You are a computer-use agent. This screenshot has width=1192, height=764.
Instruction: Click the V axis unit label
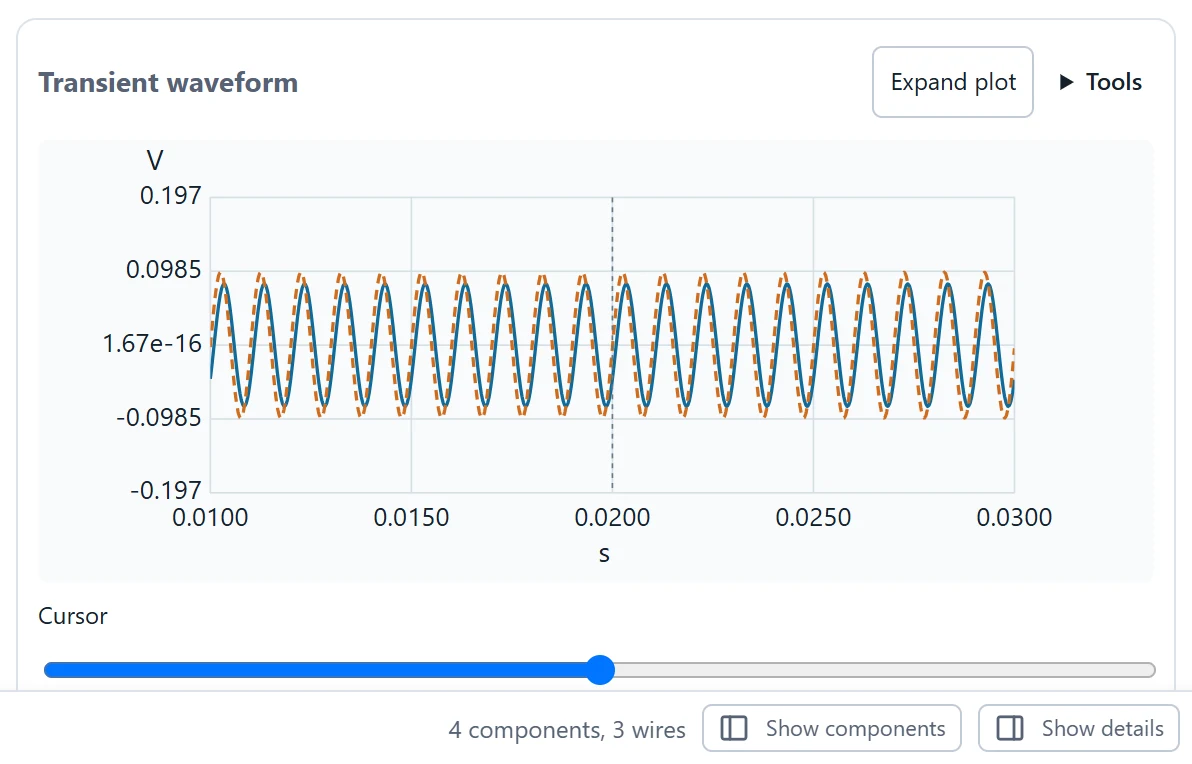154,160
